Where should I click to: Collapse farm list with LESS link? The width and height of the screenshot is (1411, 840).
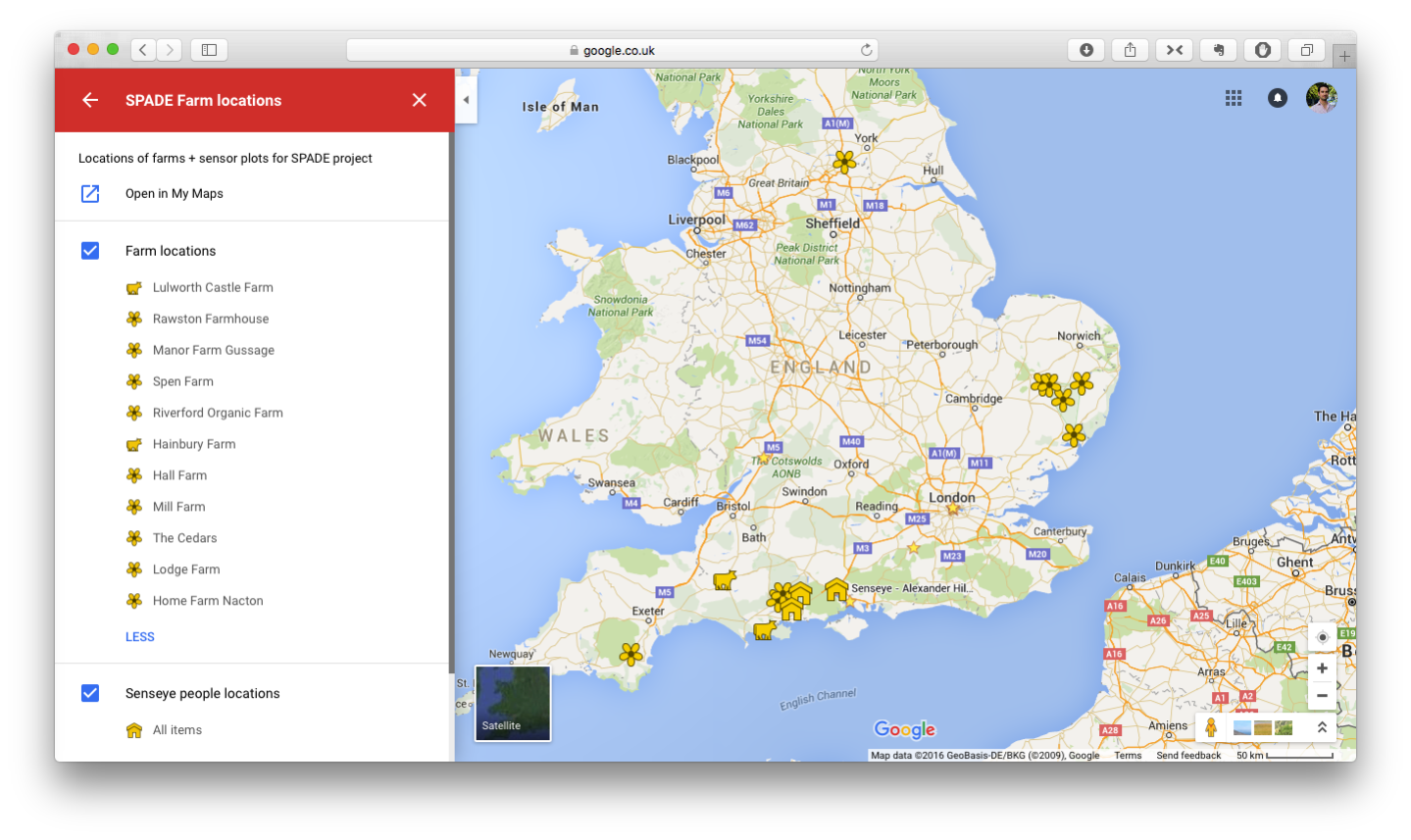coord(140,637)
